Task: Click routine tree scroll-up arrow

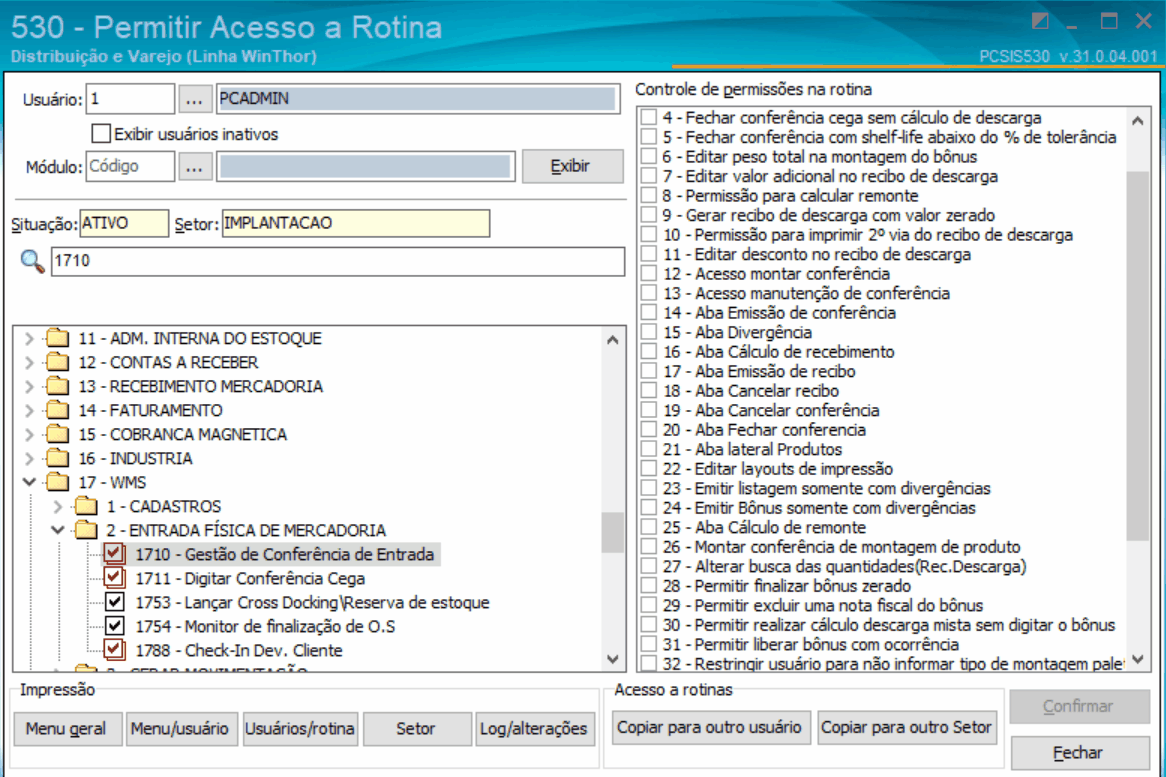Action: [613, 340]
